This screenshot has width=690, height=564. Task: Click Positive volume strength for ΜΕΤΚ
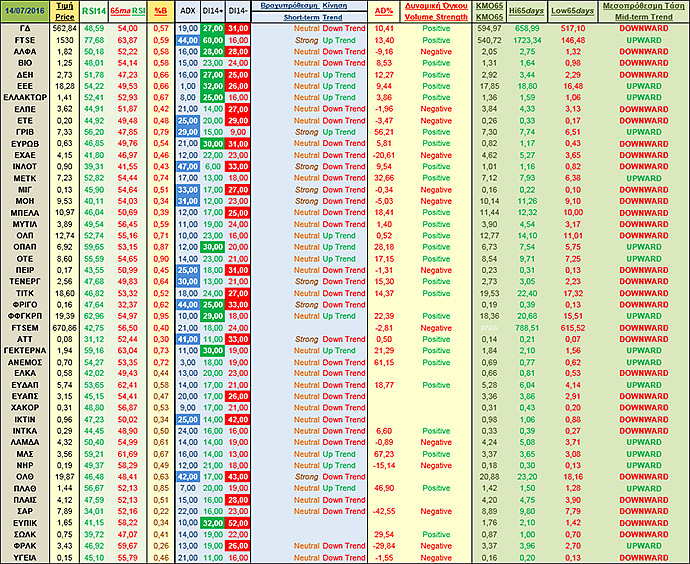point(436,178)
